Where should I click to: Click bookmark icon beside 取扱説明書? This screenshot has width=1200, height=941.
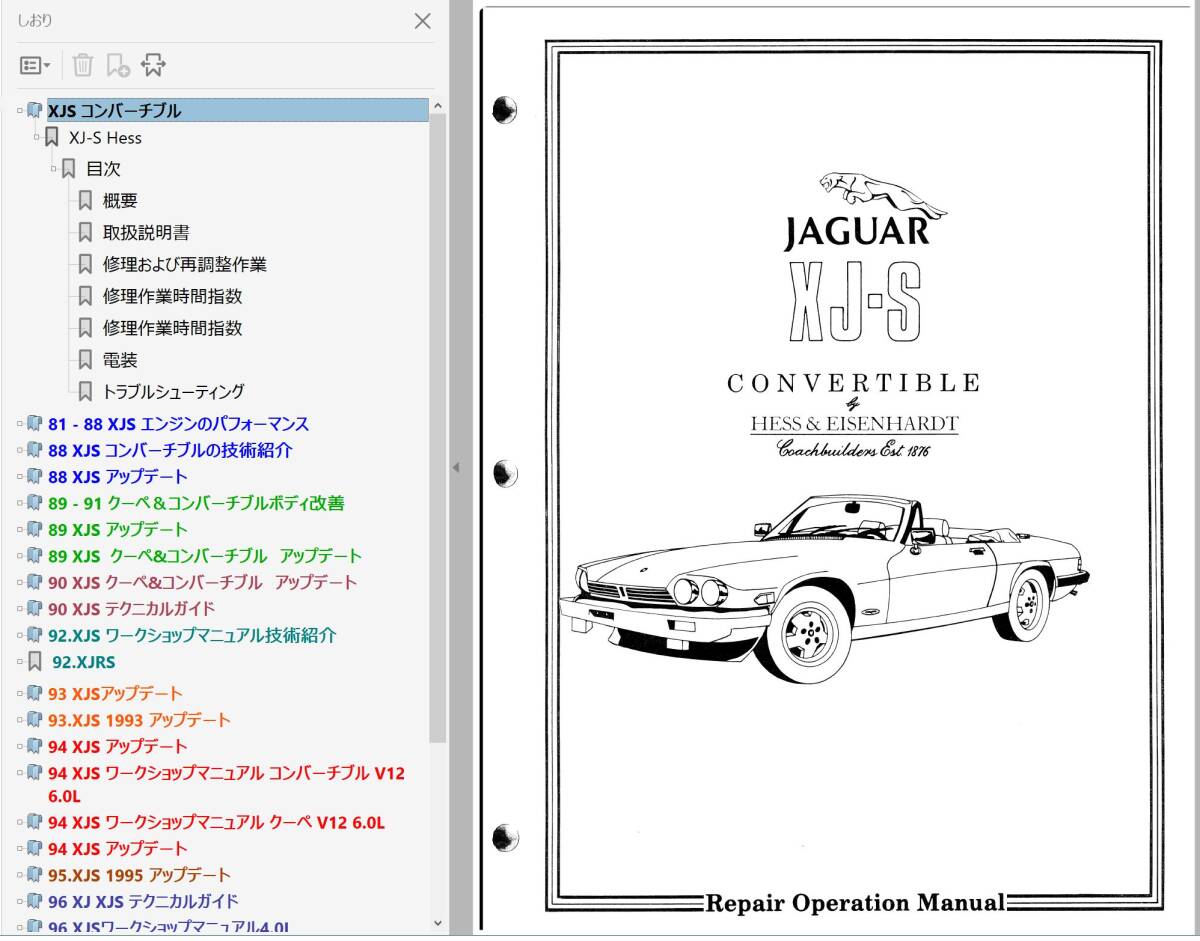[85, 233]
